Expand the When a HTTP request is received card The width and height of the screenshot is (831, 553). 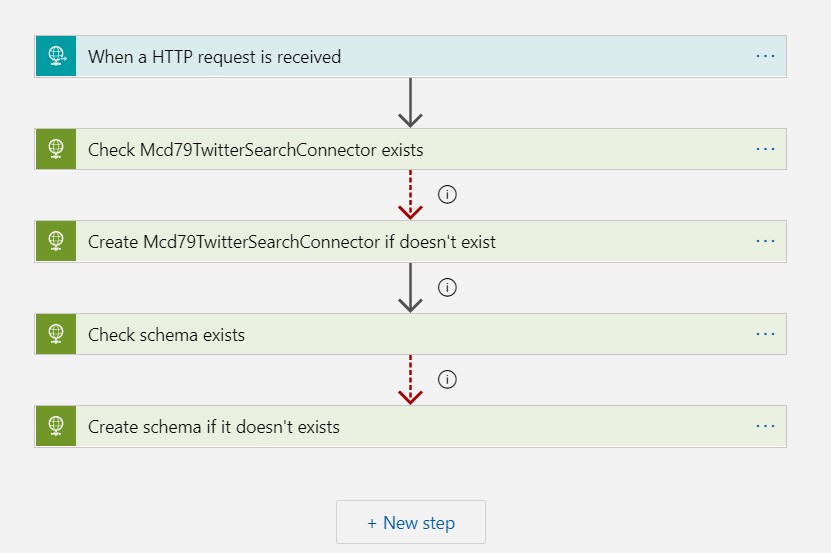click(x=400, y=57)
